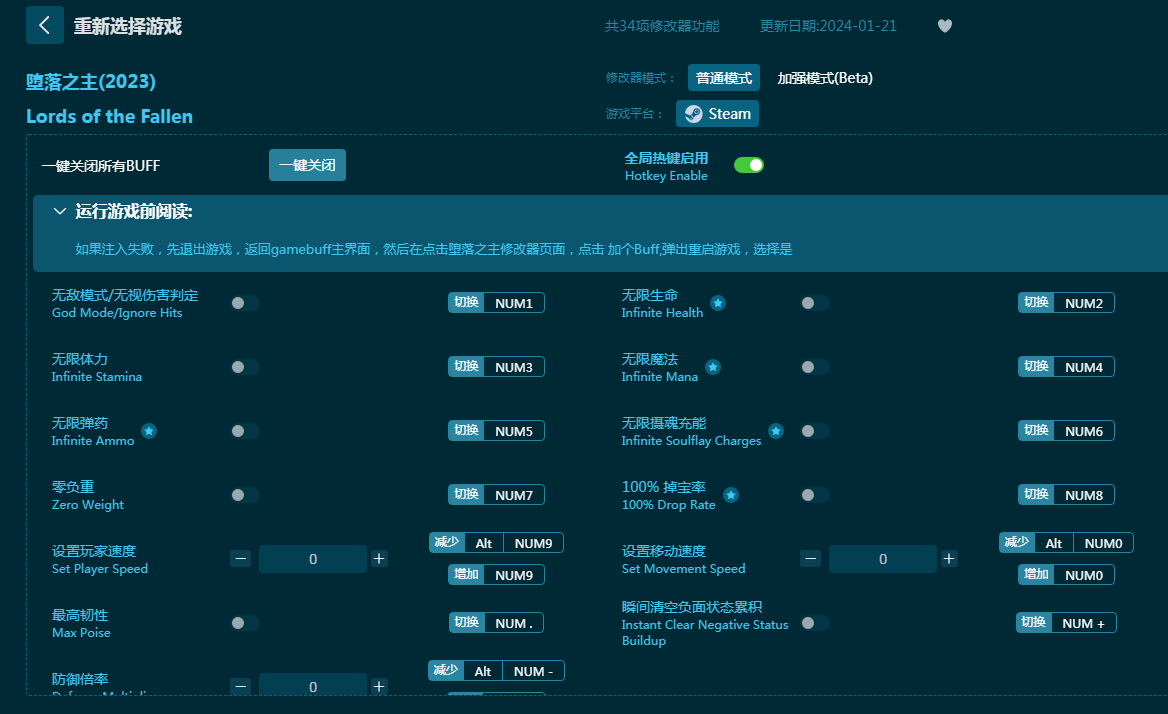
Task: Click the Steam platform button
Action: (x=717, y=114)
